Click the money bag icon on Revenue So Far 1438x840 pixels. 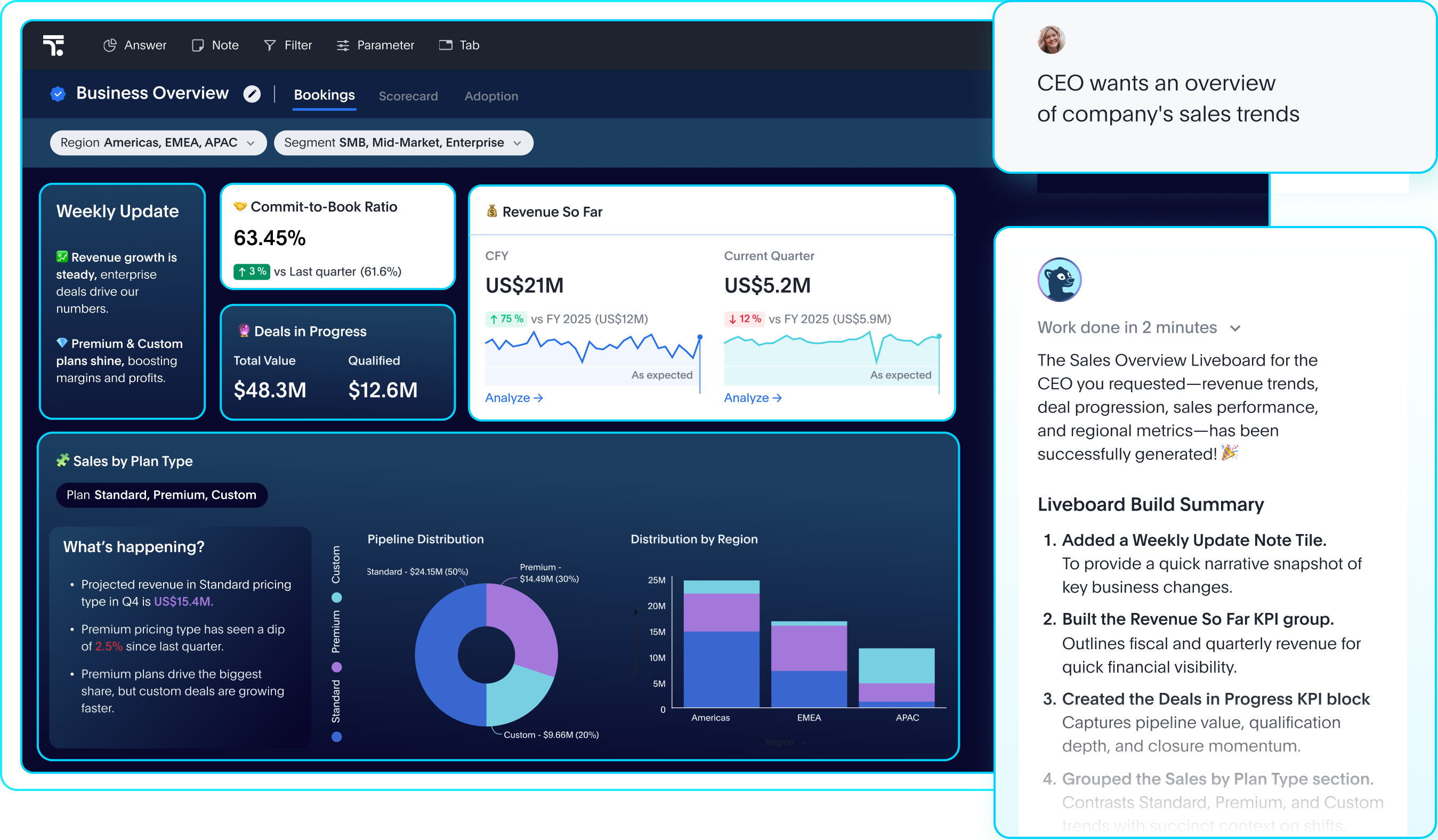[491, 212]
